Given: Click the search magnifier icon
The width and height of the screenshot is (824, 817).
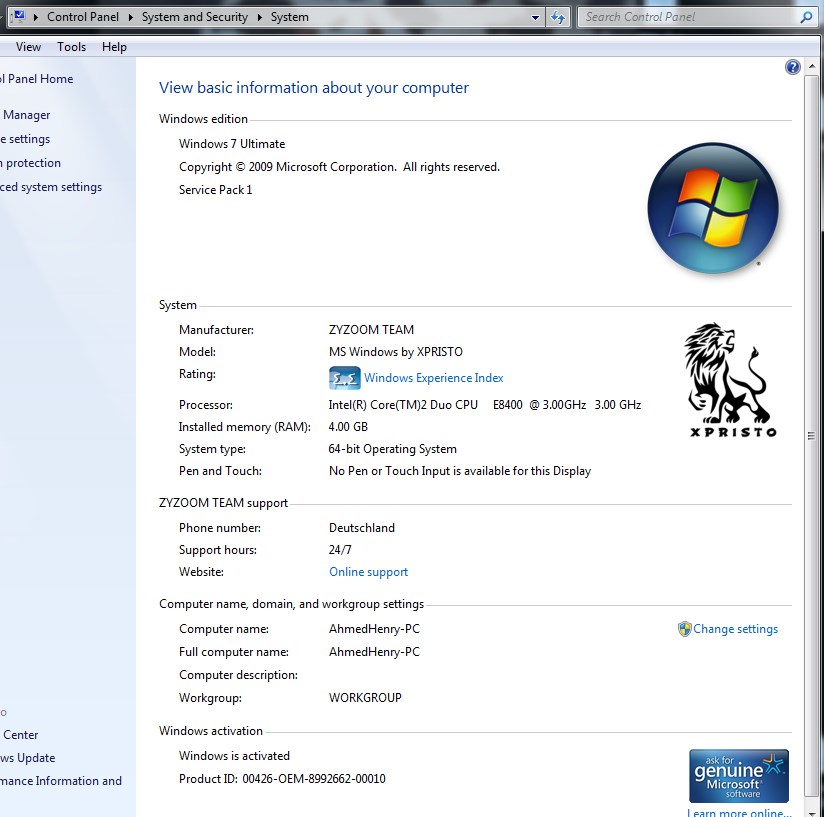Looking at the screenshot, I should (806, 17).
